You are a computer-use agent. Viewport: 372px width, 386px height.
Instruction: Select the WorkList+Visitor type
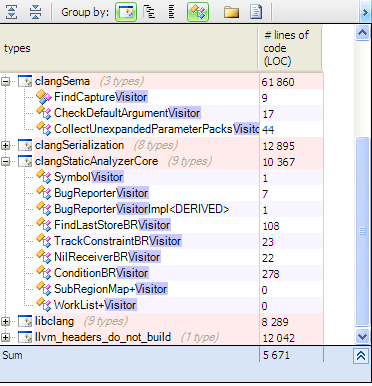[x=95, y=305]
